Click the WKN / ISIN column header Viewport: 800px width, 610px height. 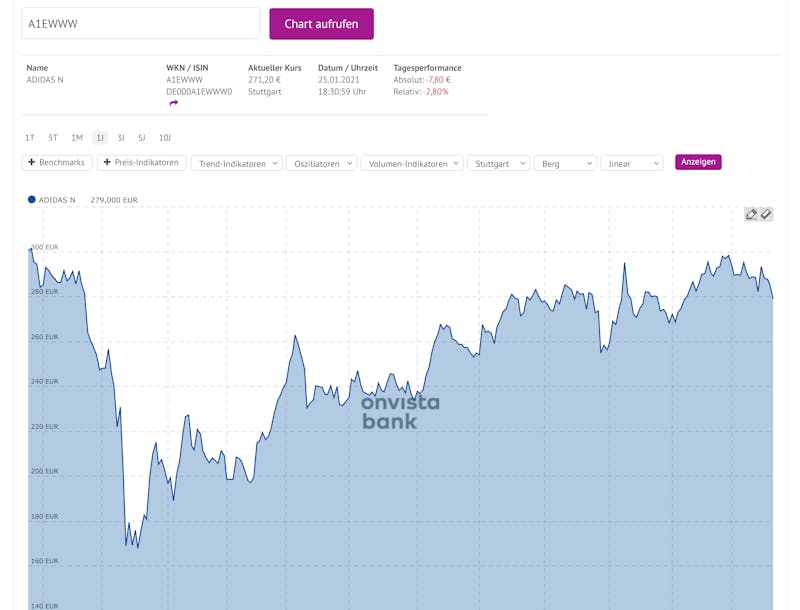[x=187, y=68]
